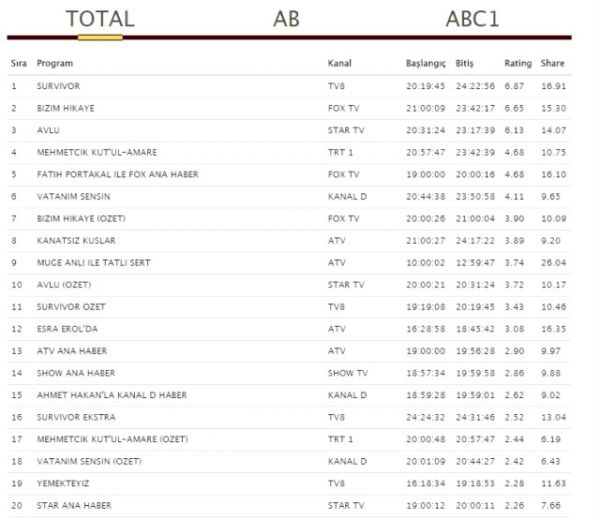Select the YEMEKTEYIZ program

63,484
